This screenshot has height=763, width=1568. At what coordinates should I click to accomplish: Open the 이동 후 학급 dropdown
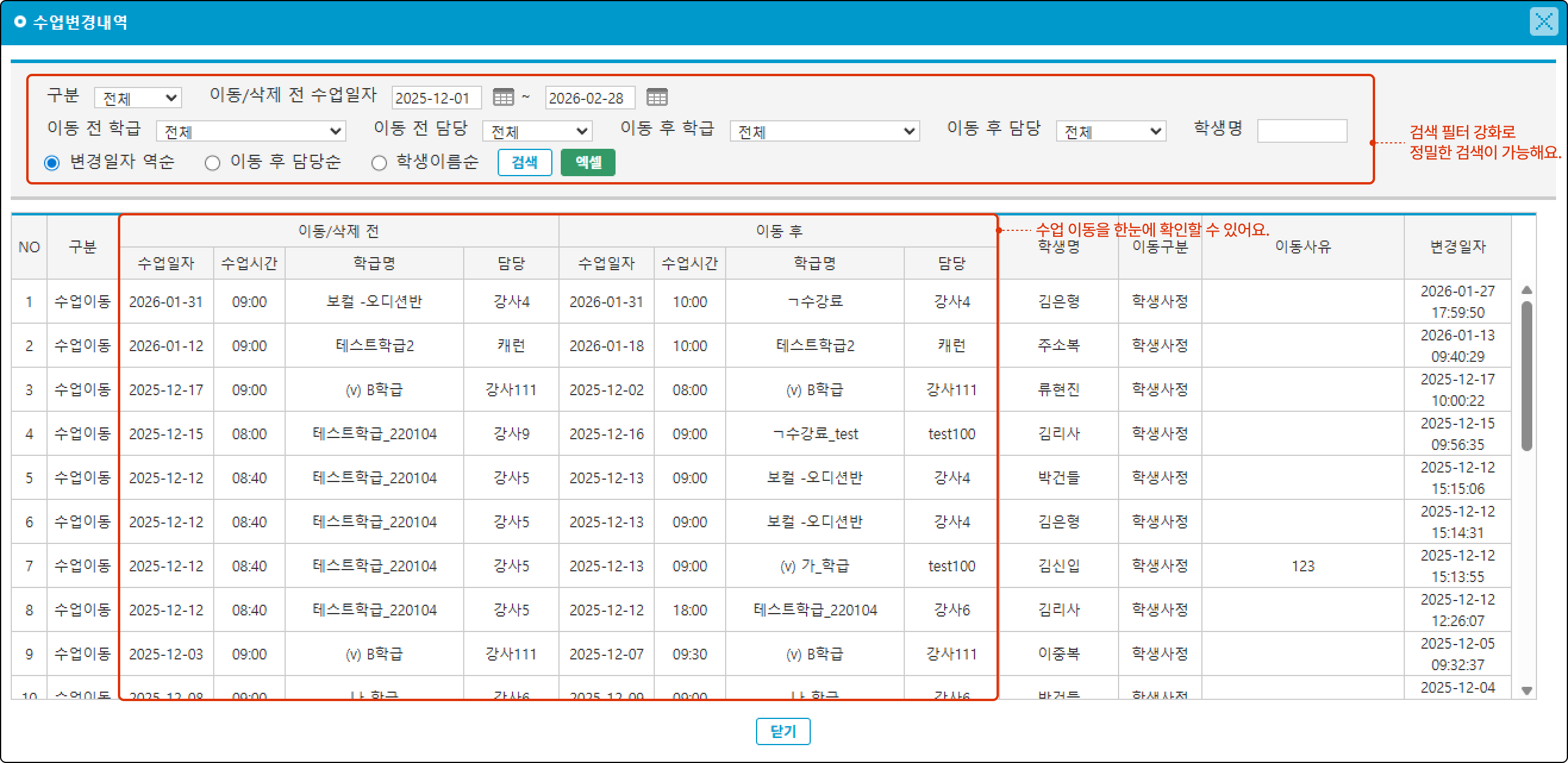824,132
